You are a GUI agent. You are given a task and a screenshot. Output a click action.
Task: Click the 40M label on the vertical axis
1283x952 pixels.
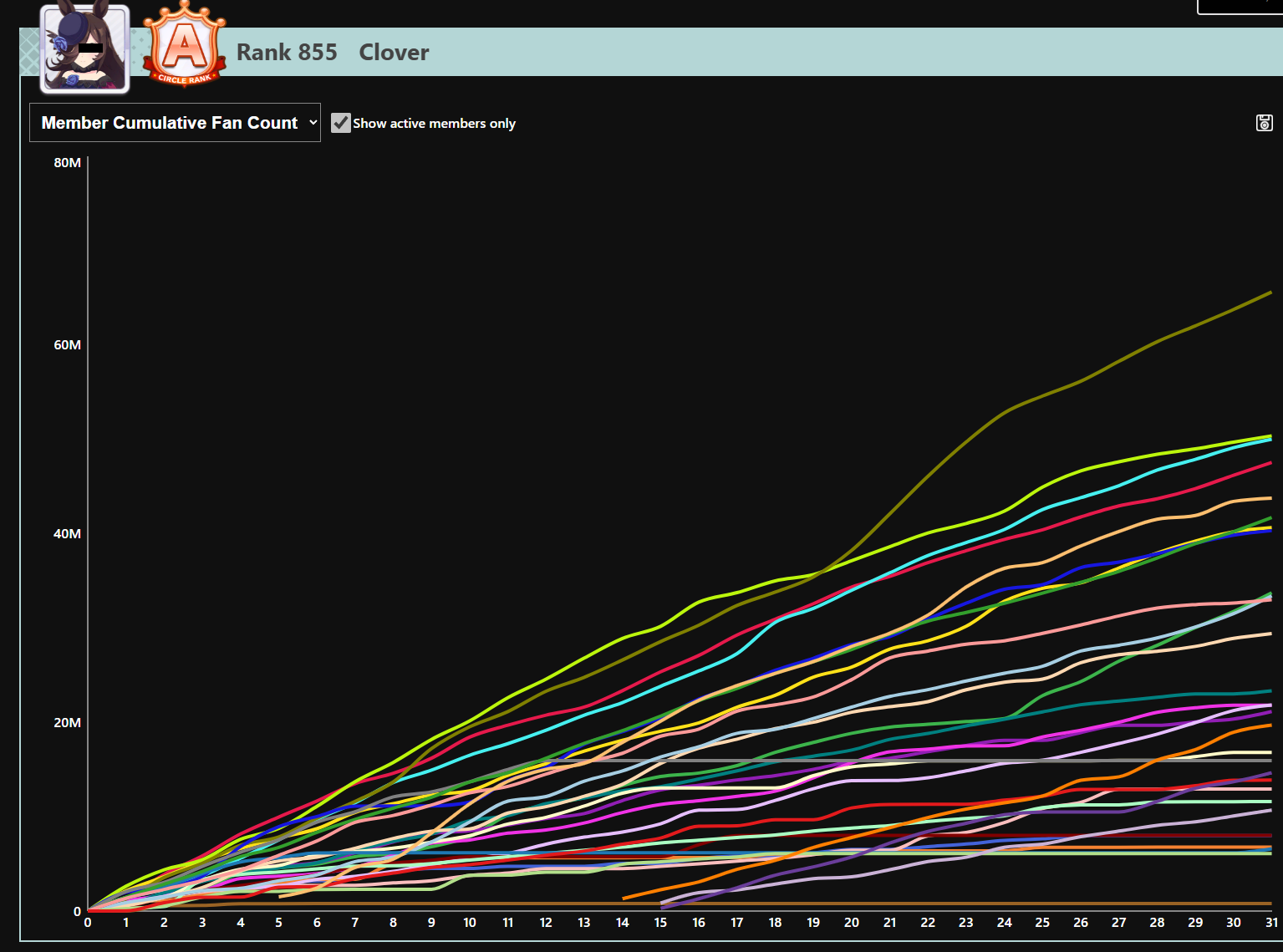pos(68,534)
